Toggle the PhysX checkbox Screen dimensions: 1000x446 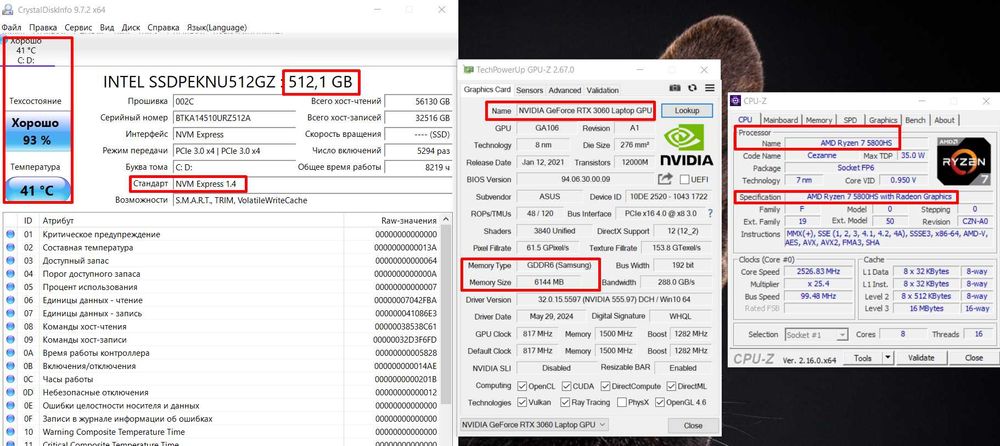pos(621,403)
